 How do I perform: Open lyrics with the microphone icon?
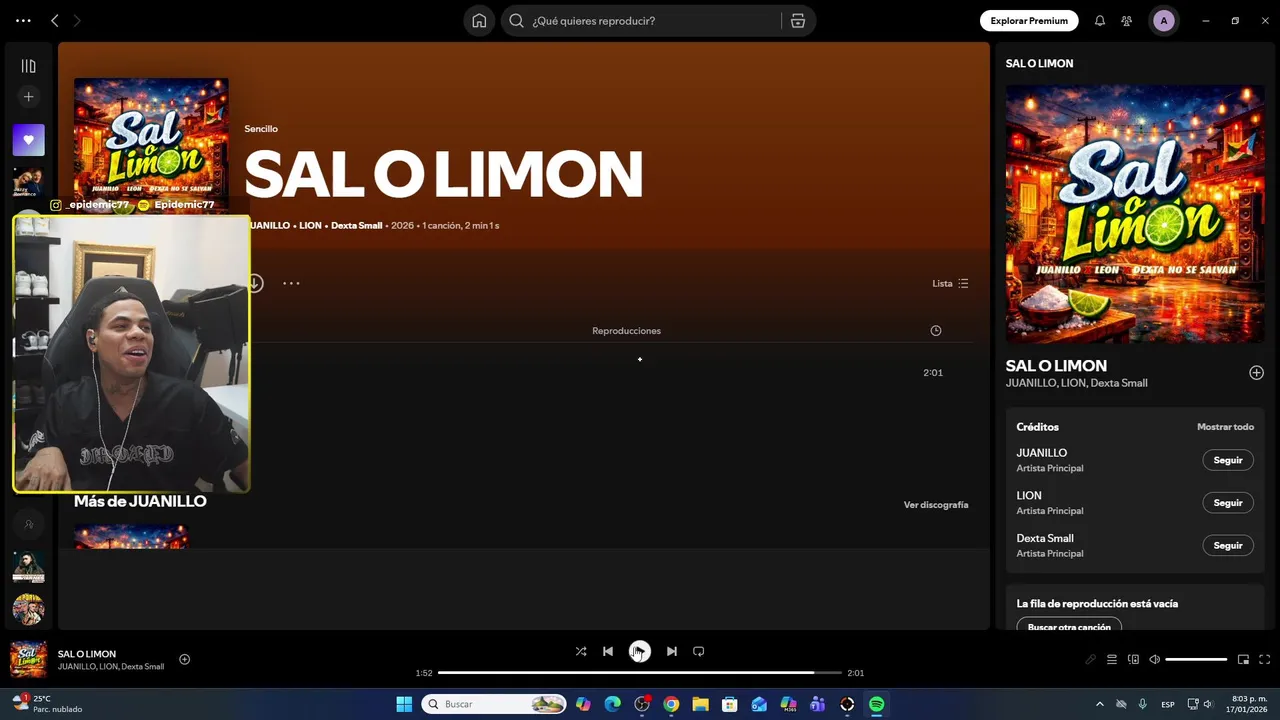1091,659
